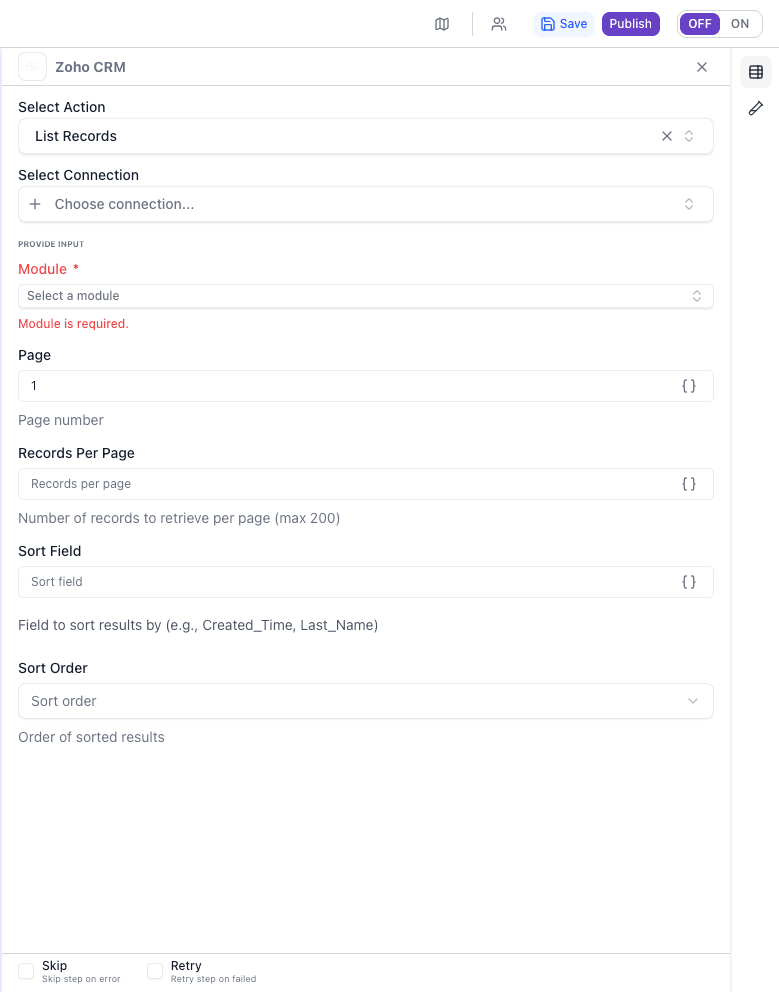Open the Choose connection dropdown
The width and height of the screenshot is (779, 992).
tap(365, 203)
